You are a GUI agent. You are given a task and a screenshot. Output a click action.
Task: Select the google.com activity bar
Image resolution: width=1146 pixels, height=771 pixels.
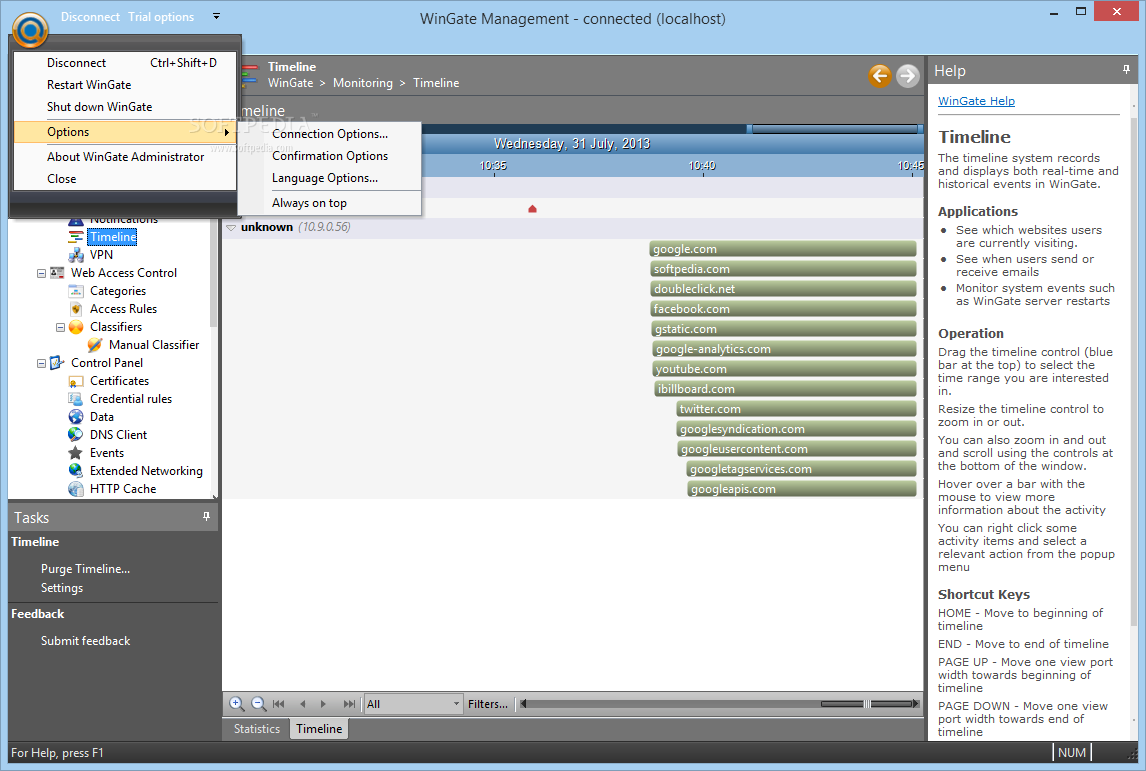tap(783, 249)
